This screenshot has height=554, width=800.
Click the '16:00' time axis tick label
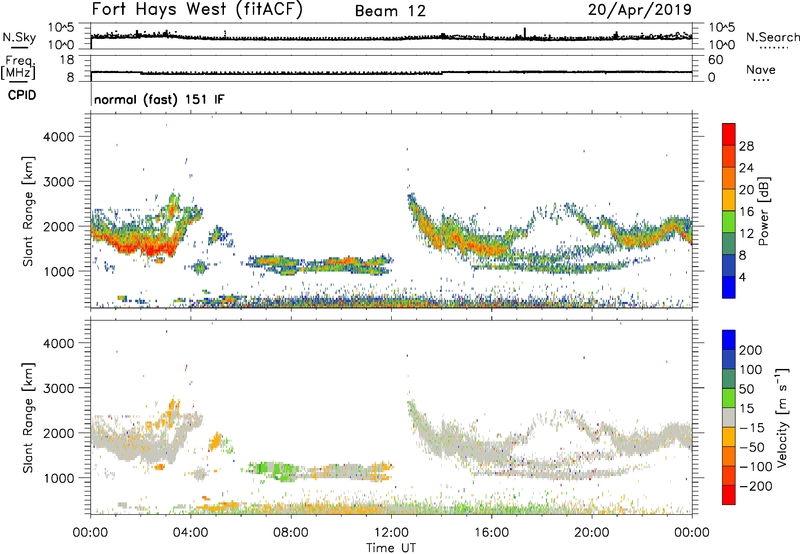(491, 533)
